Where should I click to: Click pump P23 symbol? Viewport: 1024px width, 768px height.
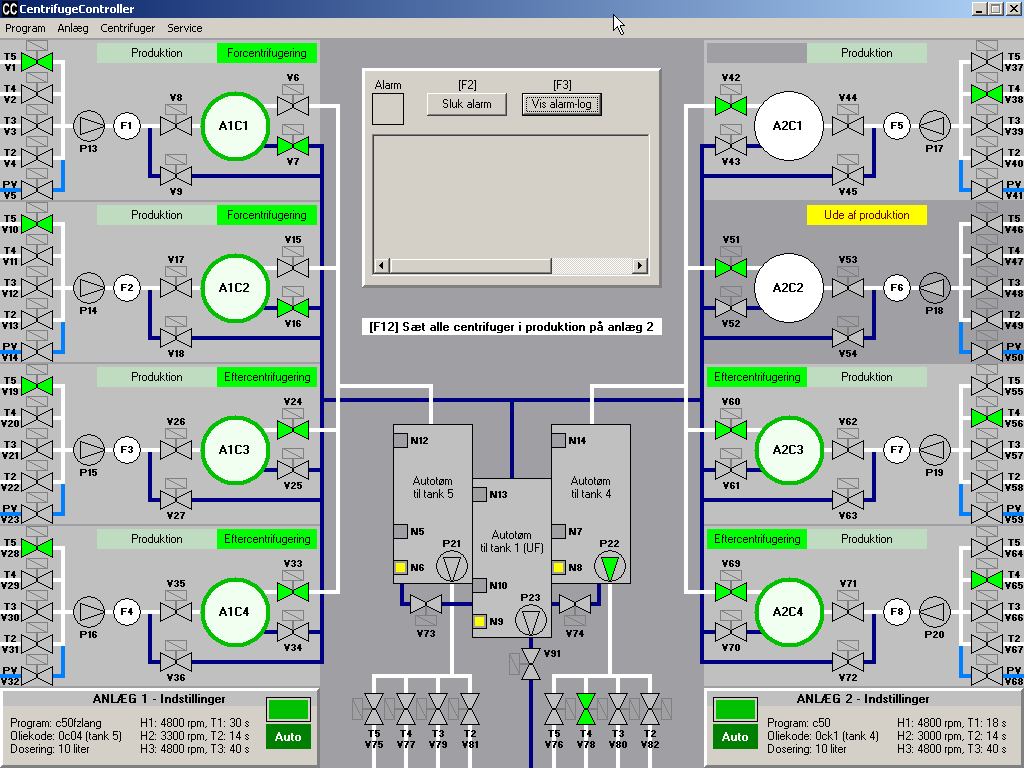(531, 620)
